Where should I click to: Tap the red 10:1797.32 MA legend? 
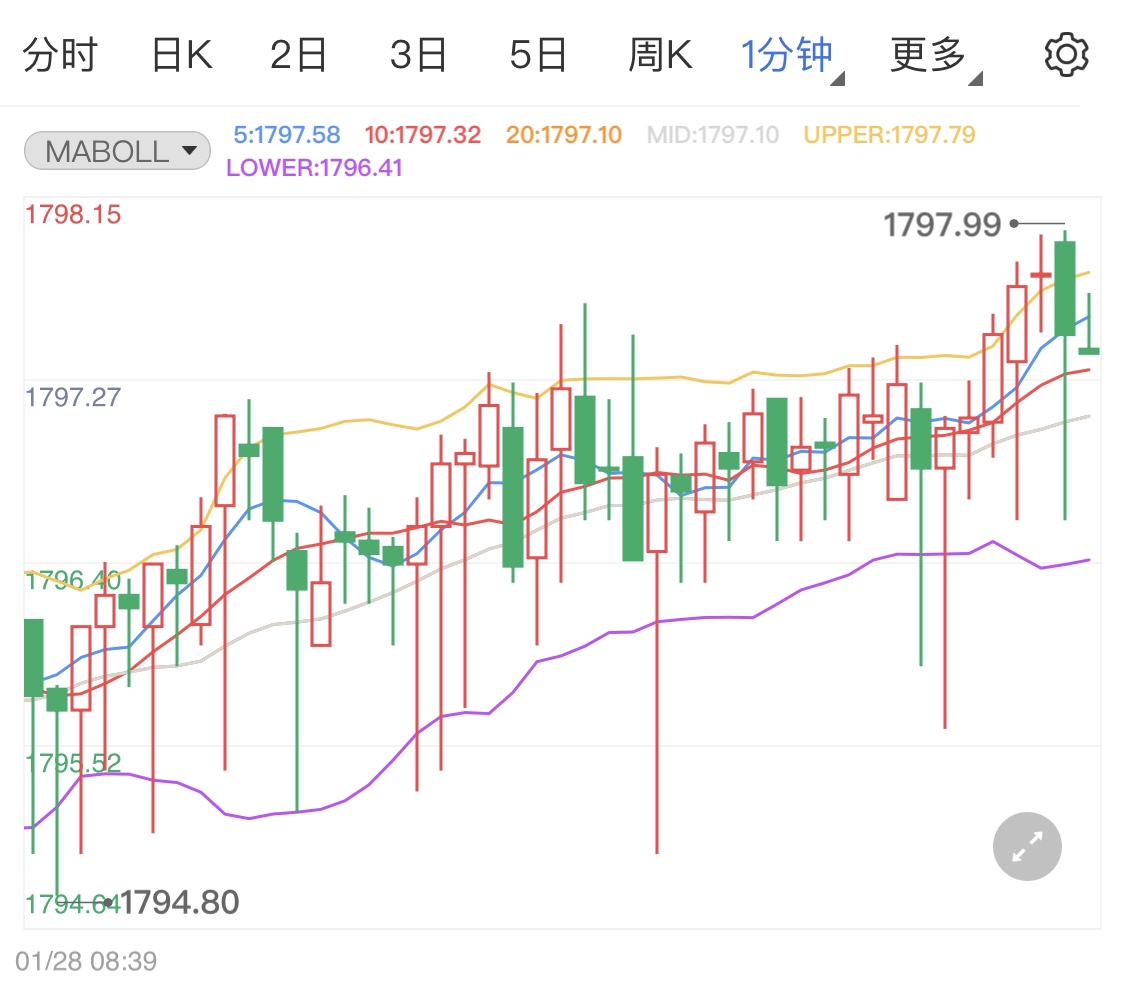click(423, 135)
